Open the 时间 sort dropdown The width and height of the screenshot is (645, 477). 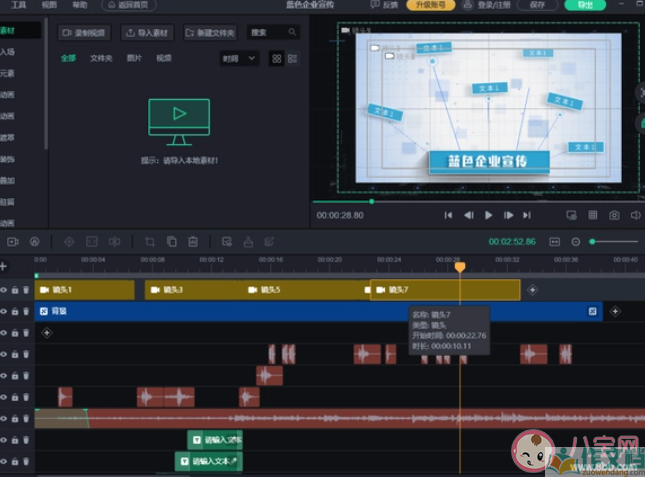click(239, 59)
